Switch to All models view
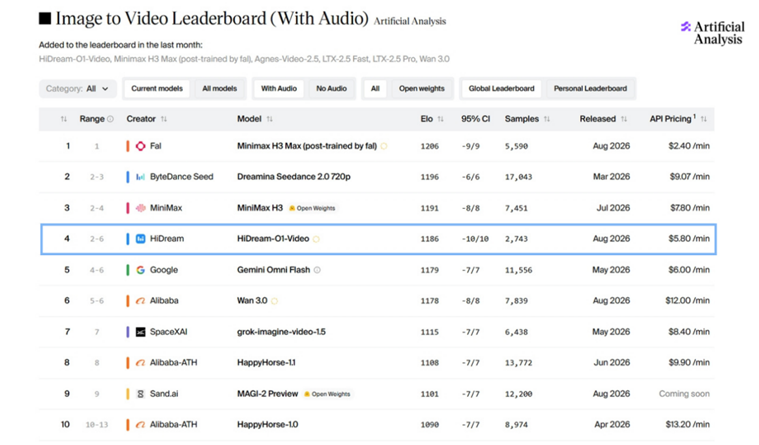 coord(220,89)
